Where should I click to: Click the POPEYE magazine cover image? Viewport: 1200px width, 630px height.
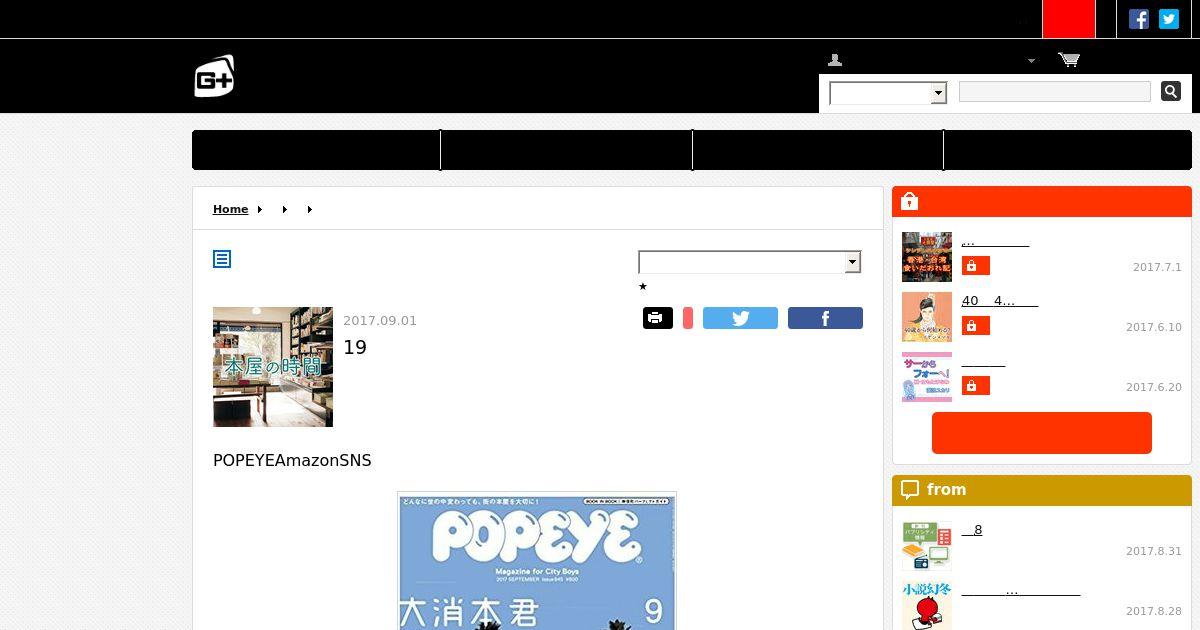[x=537, y=560]
